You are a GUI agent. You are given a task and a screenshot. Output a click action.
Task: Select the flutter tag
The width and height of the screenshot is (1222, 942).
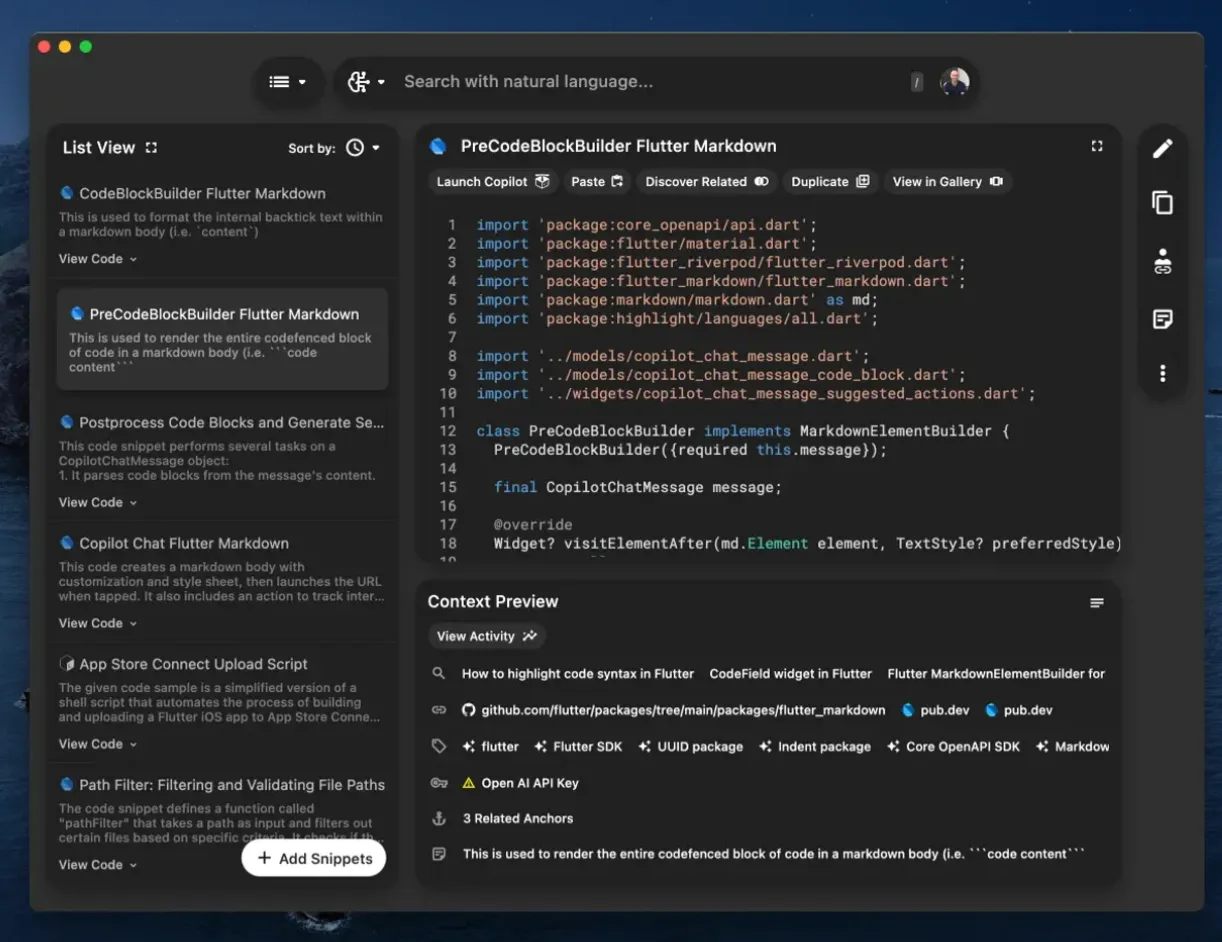[x=490, y=747]
